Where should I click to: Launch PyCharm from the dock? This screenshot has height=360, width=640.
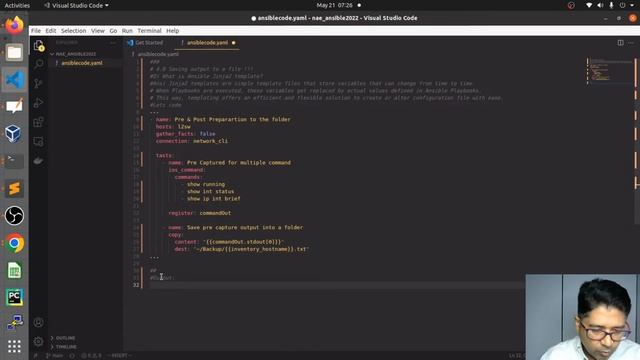point(14,297)
